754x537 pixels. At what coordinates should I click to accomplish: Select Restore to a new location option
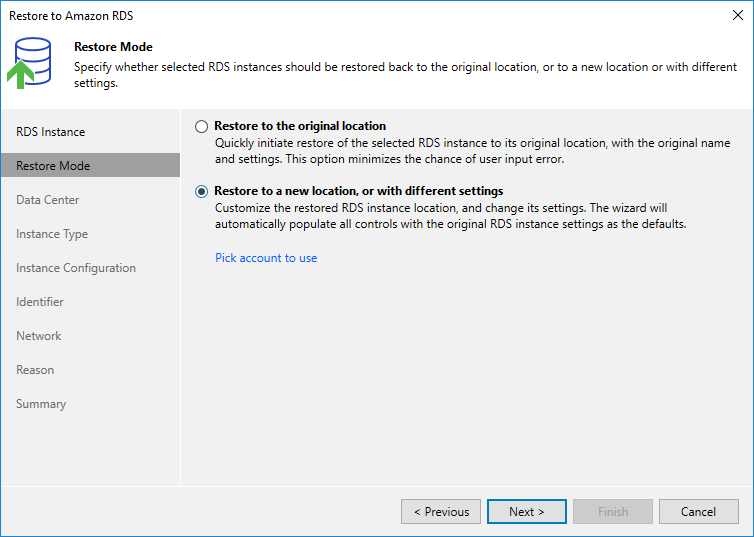[x=202, y=191]
